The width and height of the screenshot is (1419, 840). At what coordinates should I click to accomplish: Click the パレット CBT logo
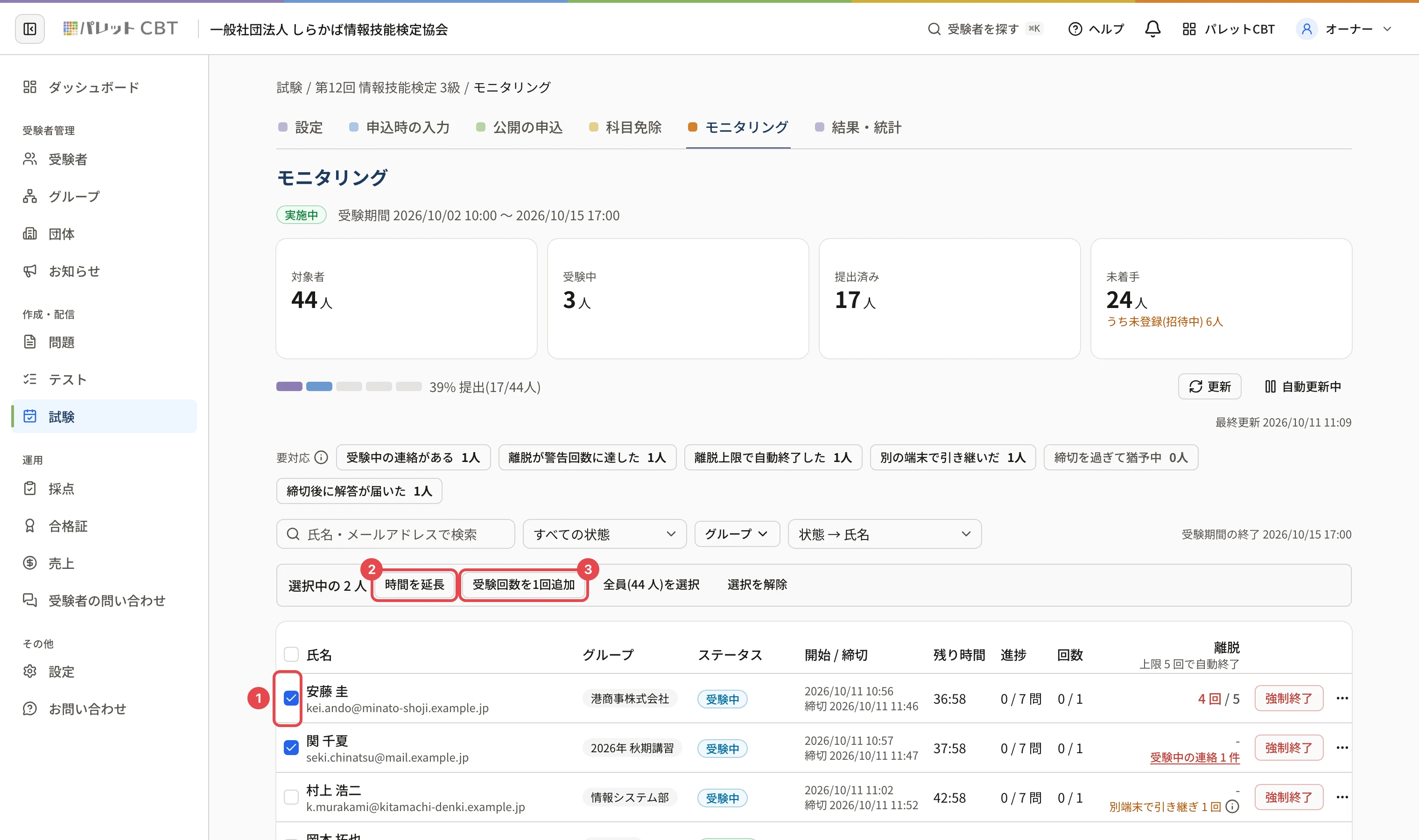[120, 29]
